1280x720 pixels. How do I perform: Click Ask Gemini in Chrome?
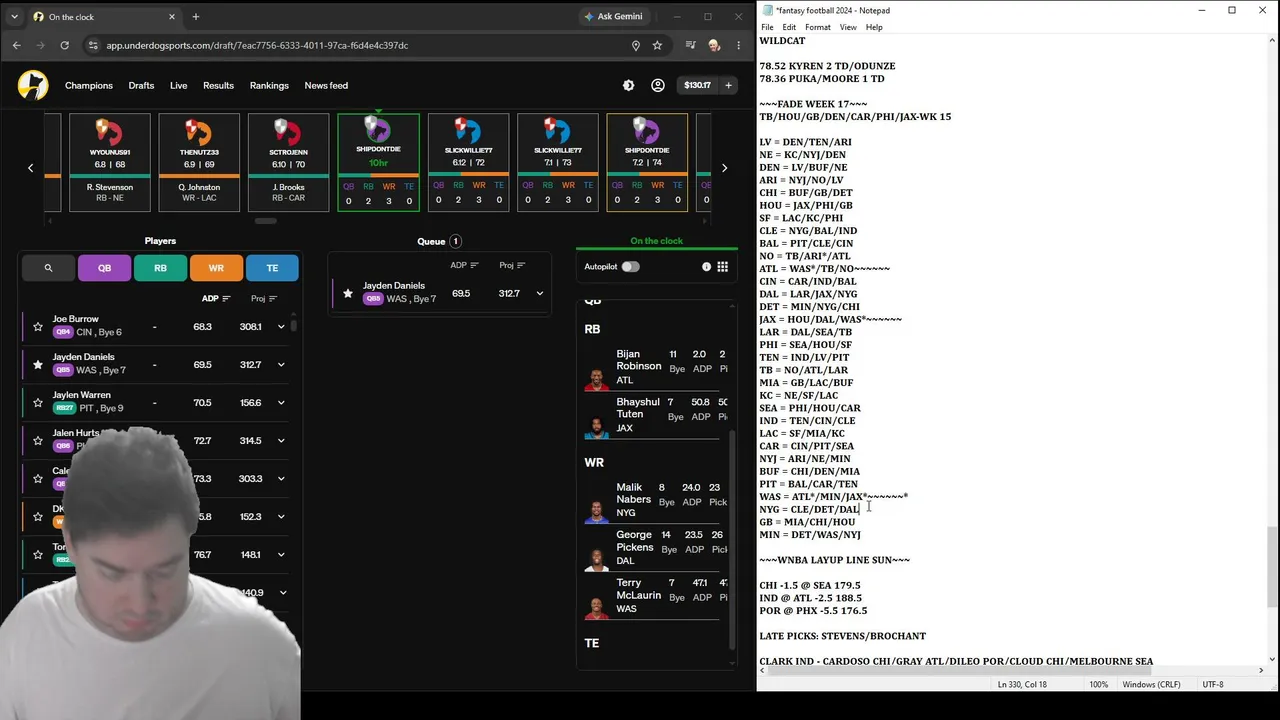click(613, 16)
